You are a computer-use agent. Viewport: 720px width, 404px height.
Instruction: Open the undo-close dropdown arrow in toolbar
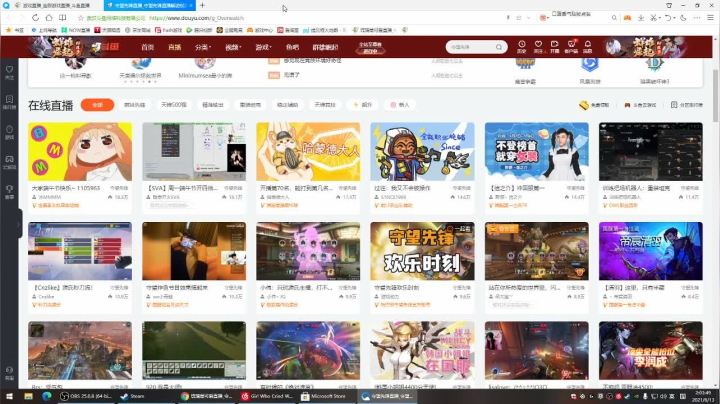pyautogui.click(x=674, y=18)
